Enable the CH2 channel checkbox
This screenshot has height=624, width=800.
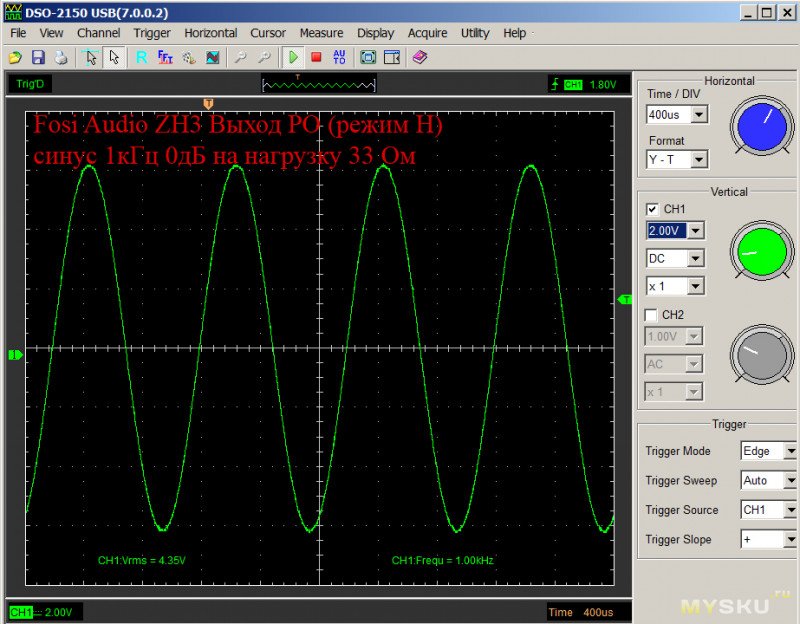click(x=653, y=315)
